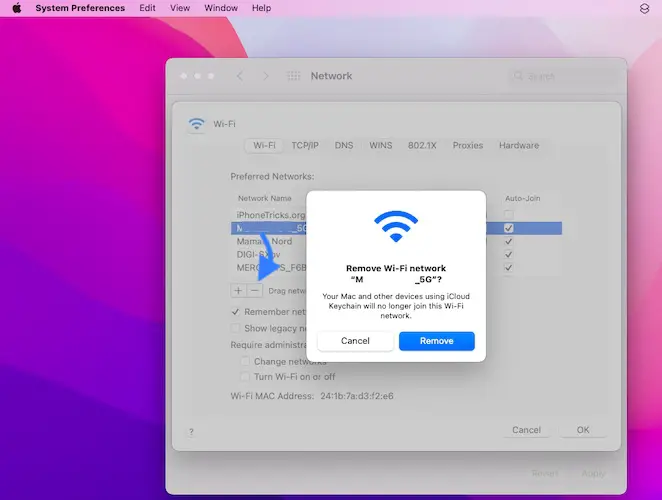The height and width of the screenshot is (500, 662).
Task: Toggle the Change networks checkbox
Action: (245, 361)
